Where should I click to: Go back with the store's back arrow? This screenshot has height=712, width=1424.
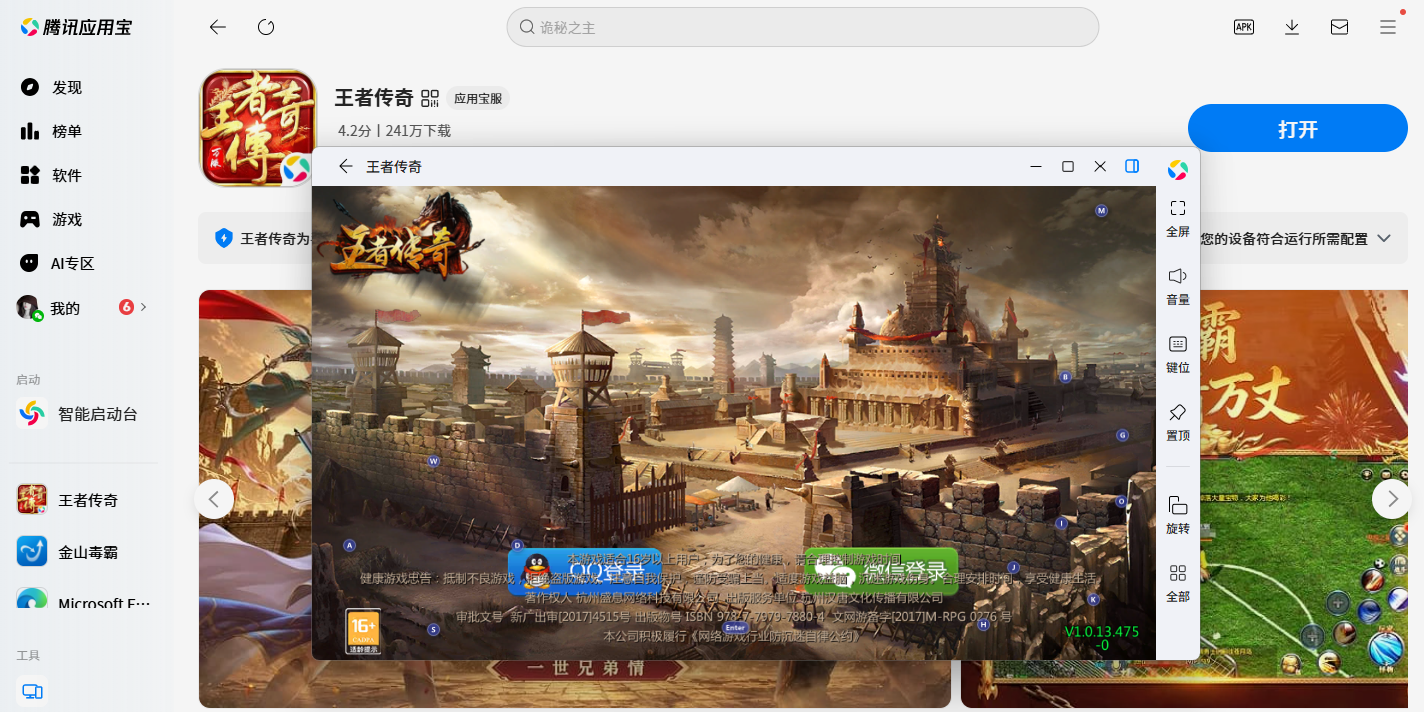(x=217, y=27)
